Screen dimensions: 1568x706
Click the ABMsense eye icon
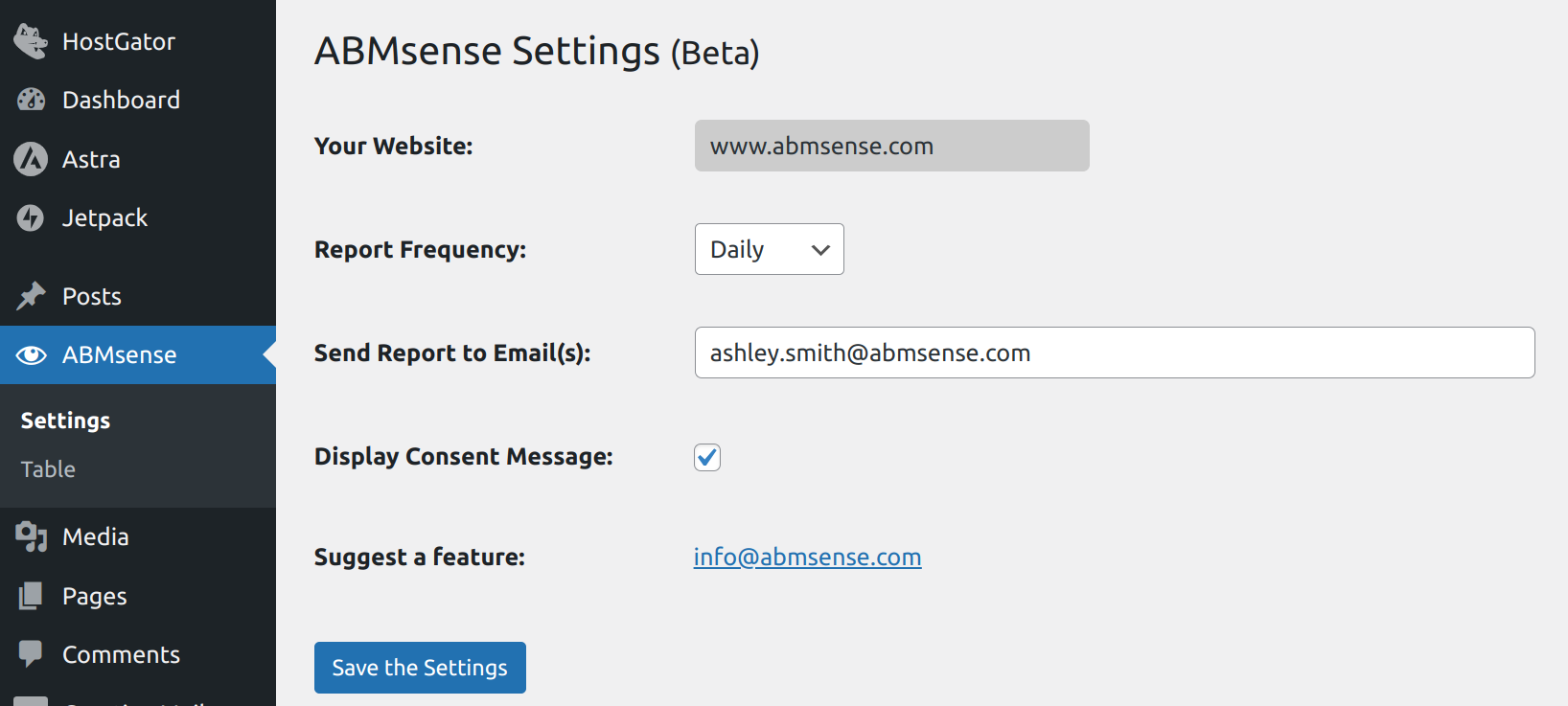31,355
